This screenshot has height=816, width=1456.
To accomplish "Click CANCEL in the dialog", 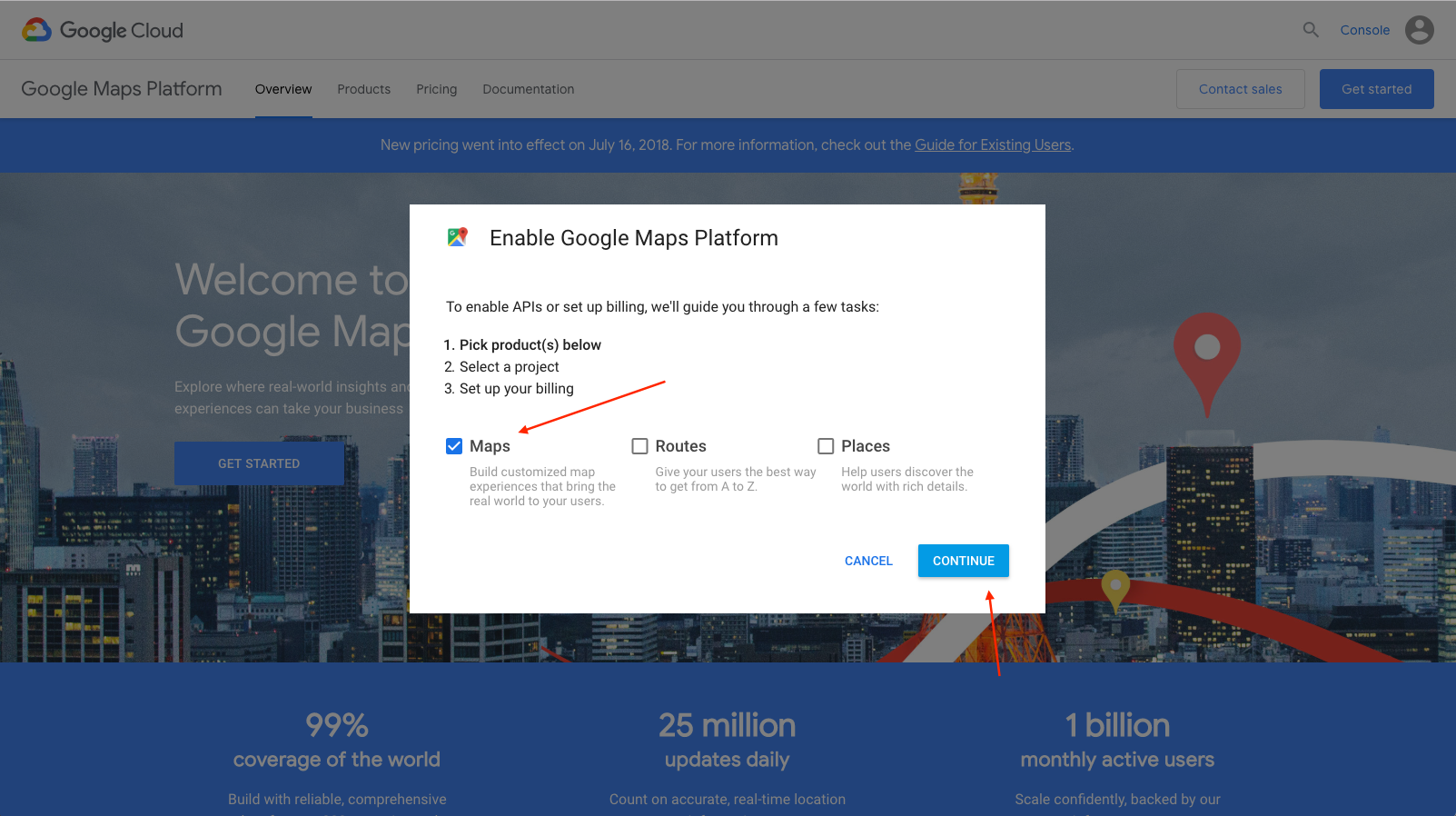I will [x=868, y=561].
